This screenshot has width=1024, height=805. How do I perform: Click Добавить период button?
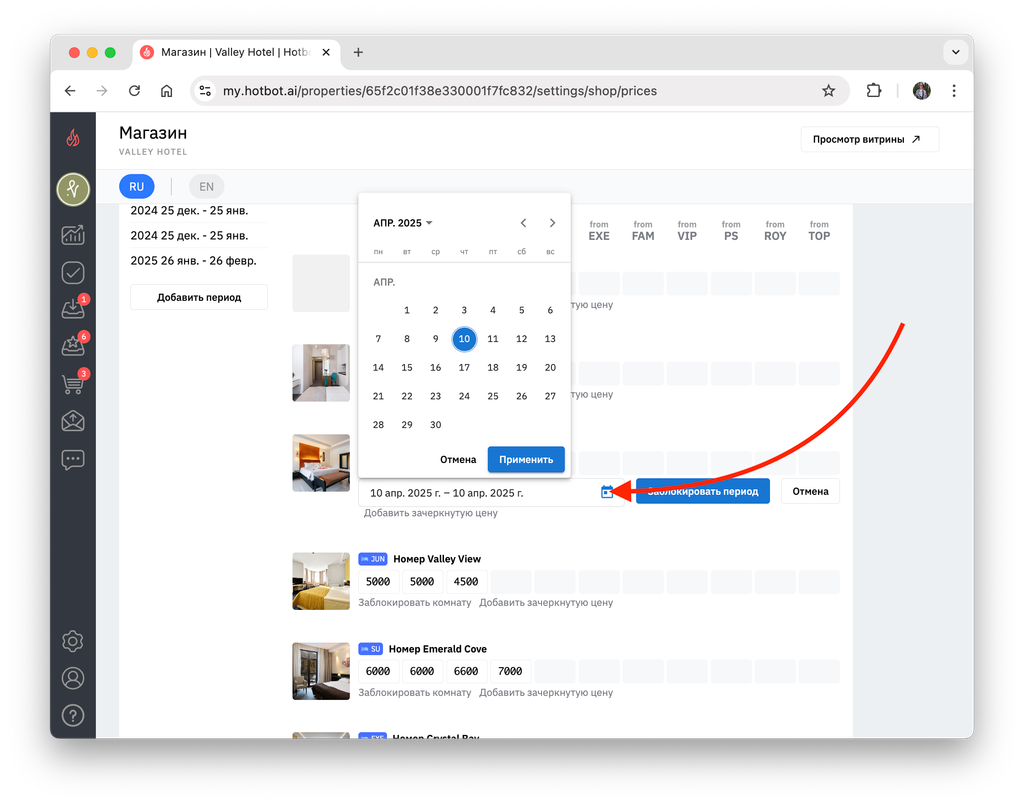click(x=199, y=297)
